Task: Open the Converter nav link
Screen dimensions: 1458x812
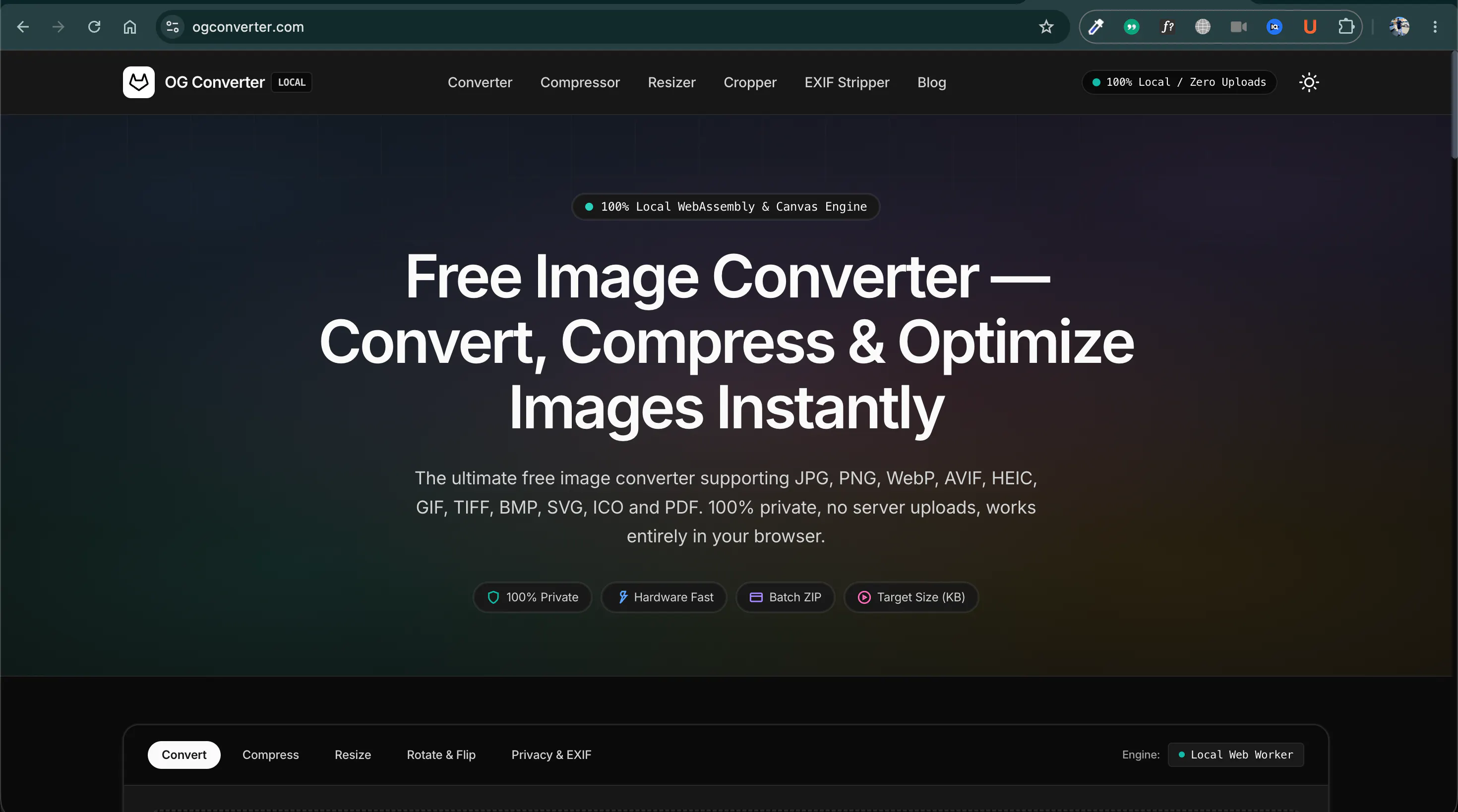Action: click(480, 82)
